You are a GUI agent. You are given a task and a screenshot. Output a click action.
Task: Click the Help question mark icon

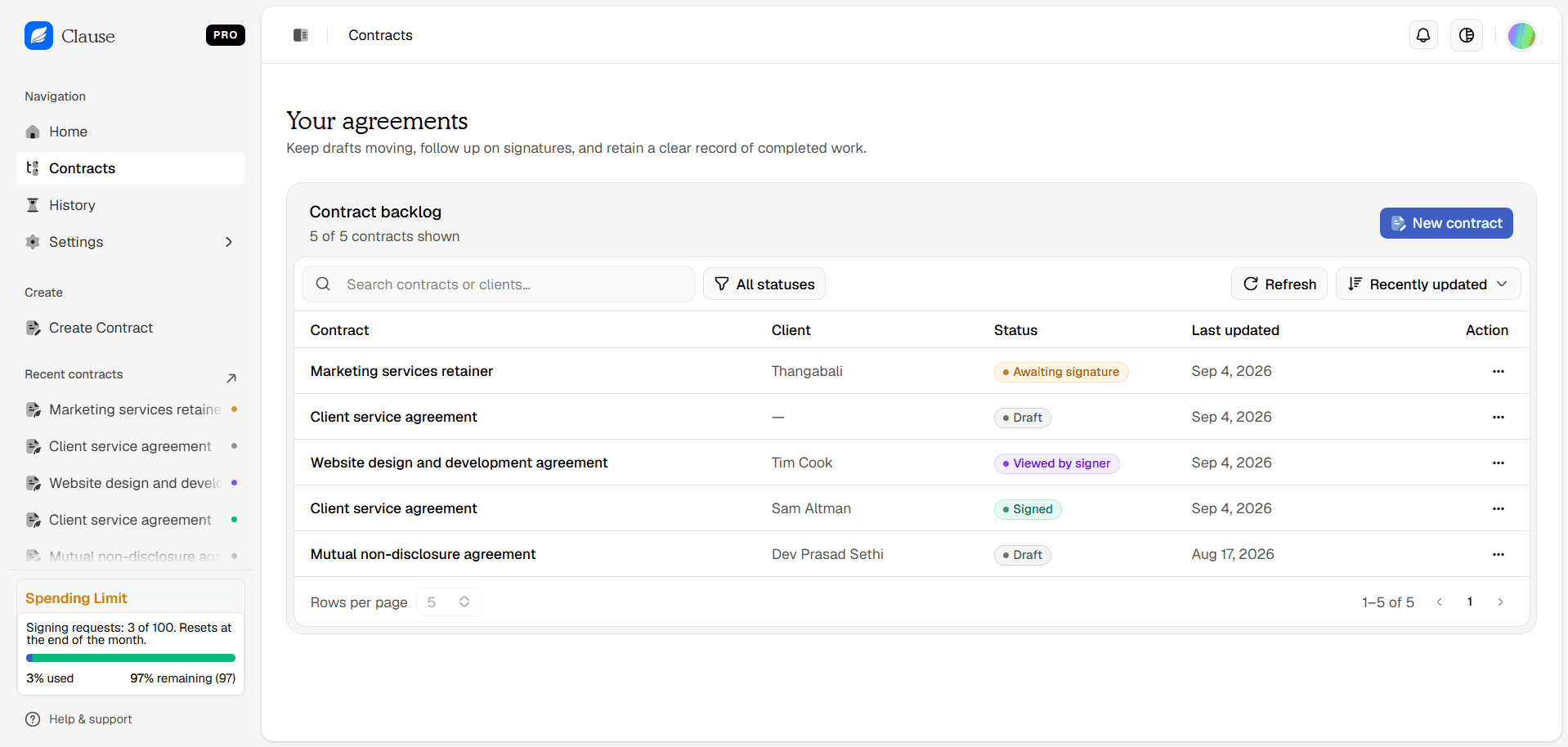click(33, 719)
